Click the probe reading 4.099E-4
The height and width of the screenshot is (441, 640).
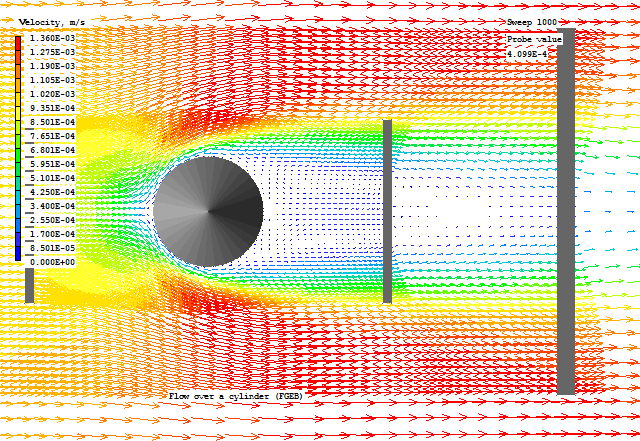click(527, 54)
